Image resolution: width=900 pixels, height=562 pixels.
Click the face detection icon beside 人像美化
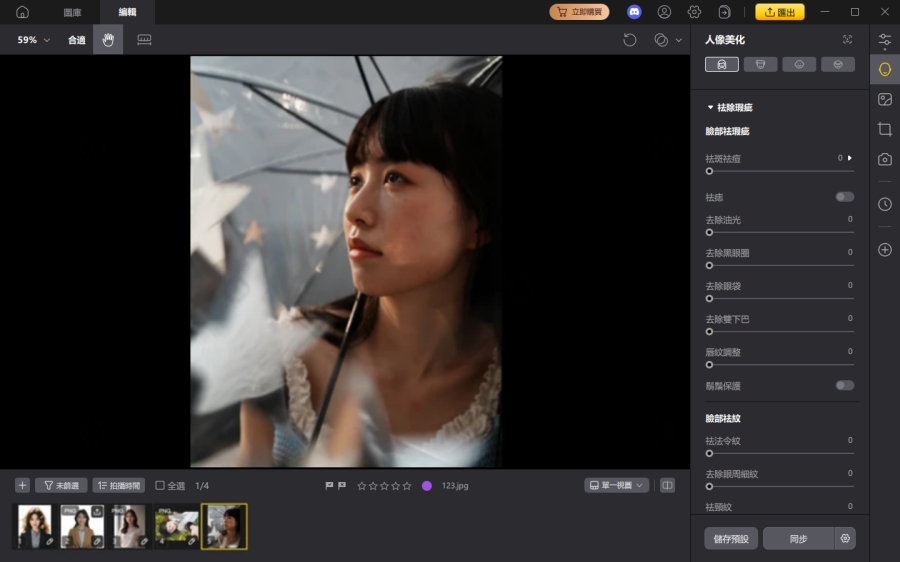click(x=847, y=40)
